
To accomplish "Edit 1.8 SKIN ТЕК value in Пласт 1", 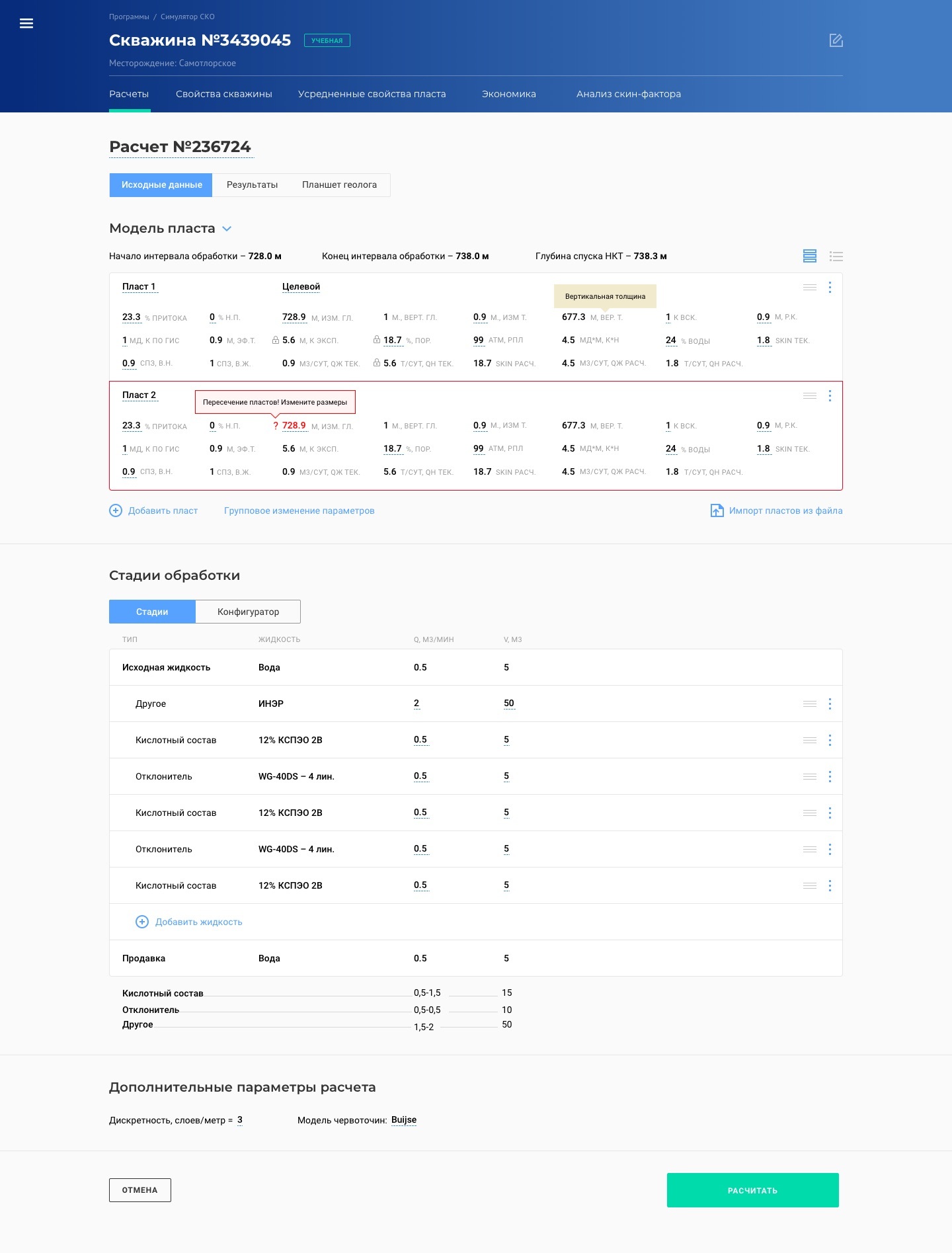I will (x=764, y=340).
